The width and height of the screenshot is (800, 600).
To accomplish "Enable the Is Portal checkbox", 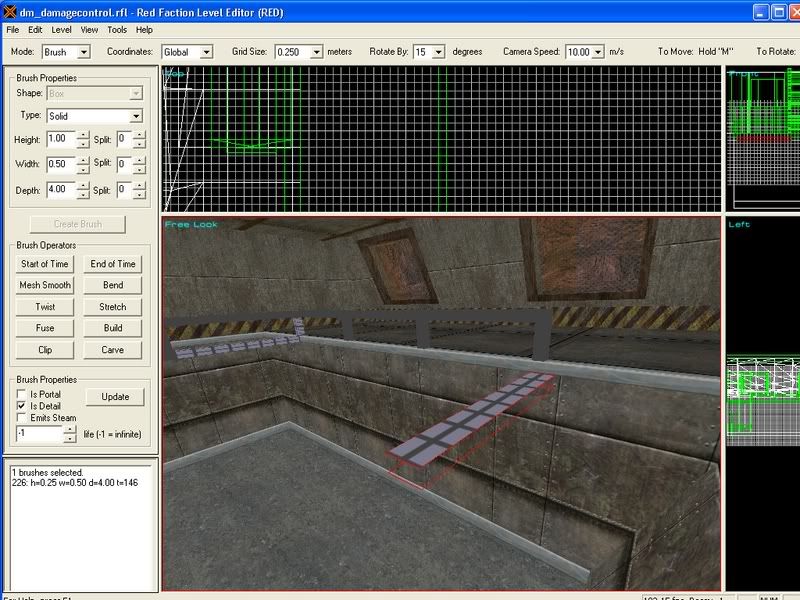I will (21, 394).
